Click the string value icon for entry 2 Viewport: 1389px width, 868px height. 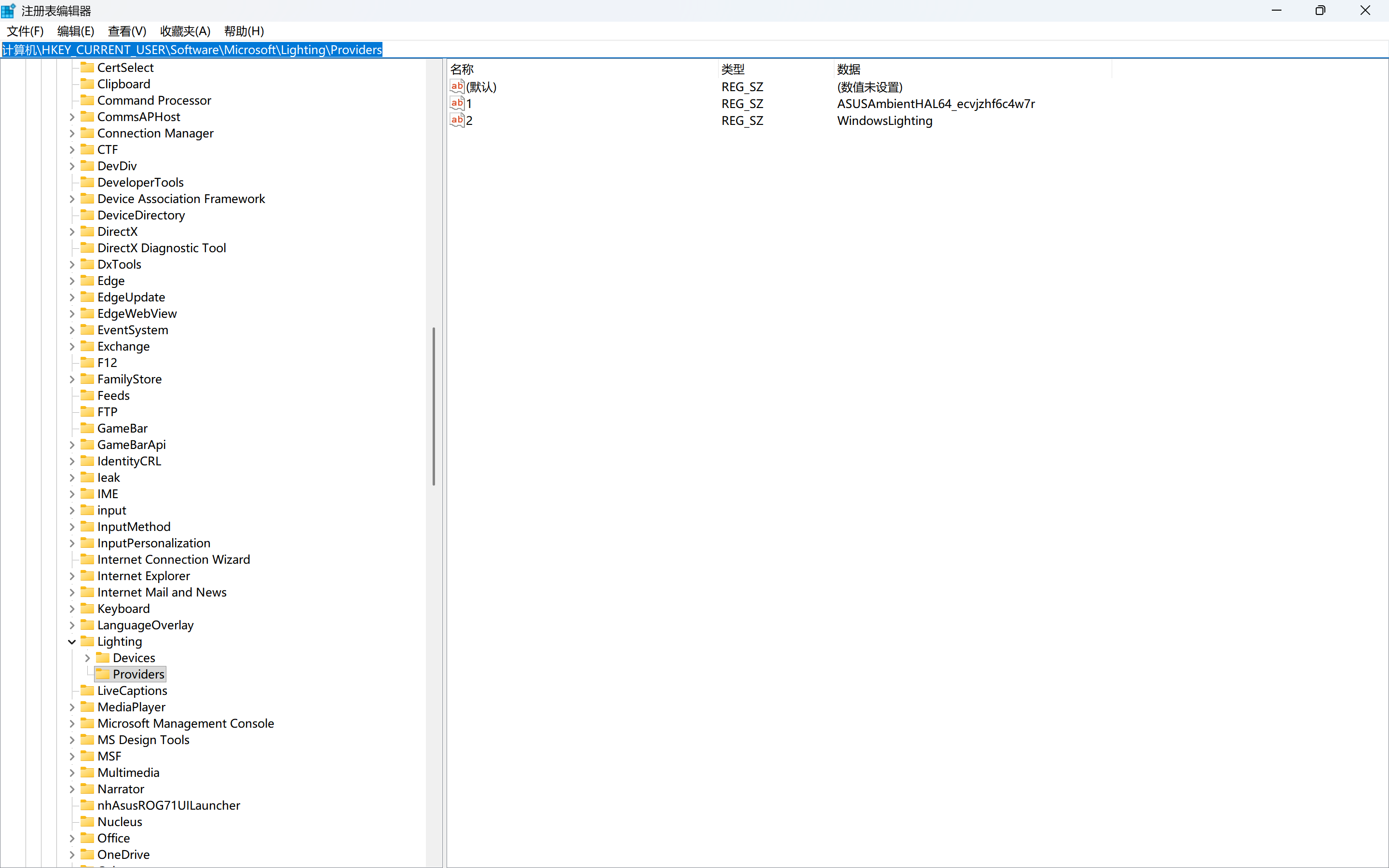[457, 120]
